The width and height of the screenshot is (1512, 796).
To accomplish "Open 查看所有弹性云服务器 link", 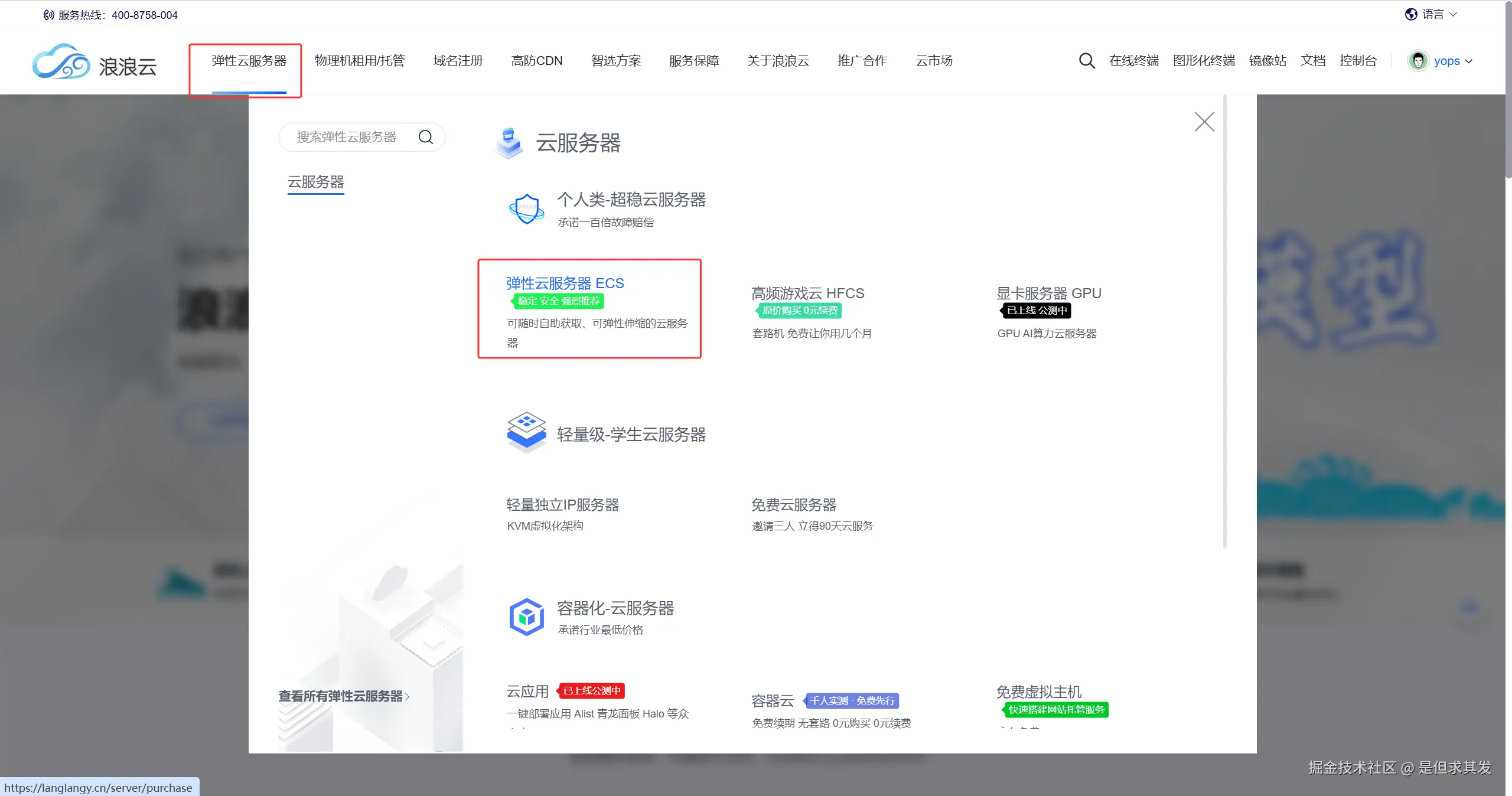I will pyautogui.click(x=344, y=696).
